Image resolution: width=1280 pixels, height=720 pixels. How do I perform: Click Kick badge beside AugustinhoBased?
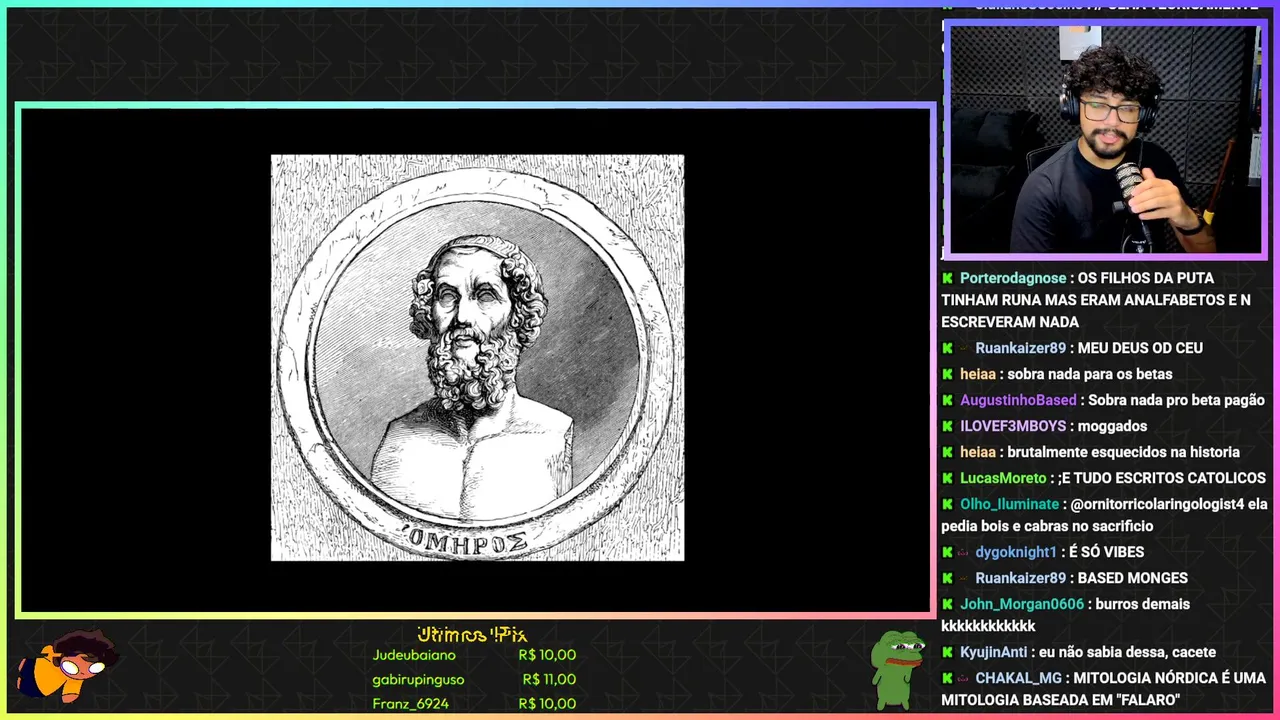pos(947,400)
